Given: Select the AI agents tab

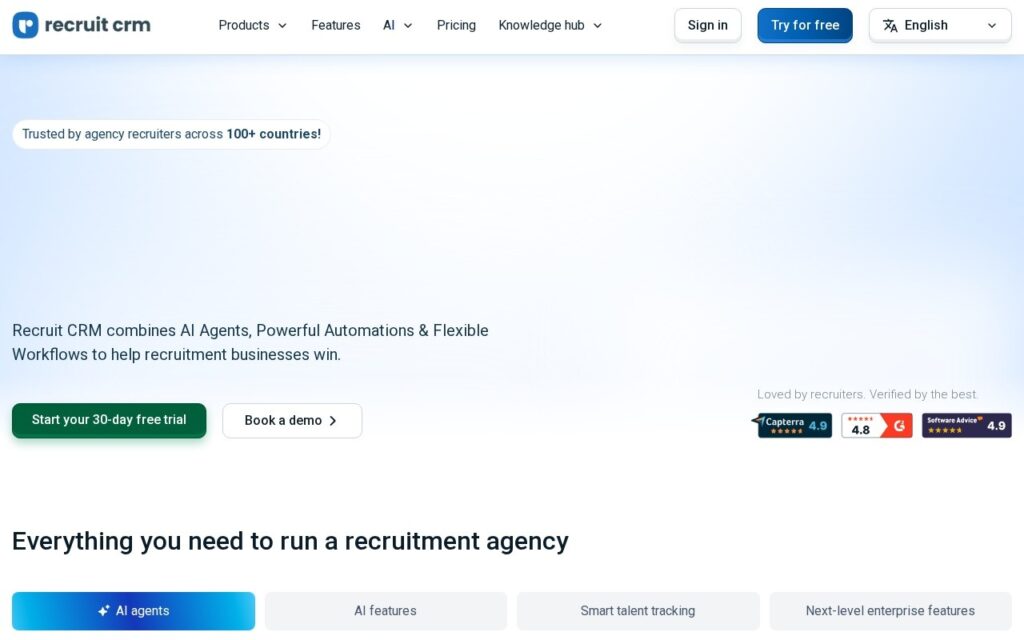Looking at the screenshot, I should pyautogui.click(x=133, y=611).
